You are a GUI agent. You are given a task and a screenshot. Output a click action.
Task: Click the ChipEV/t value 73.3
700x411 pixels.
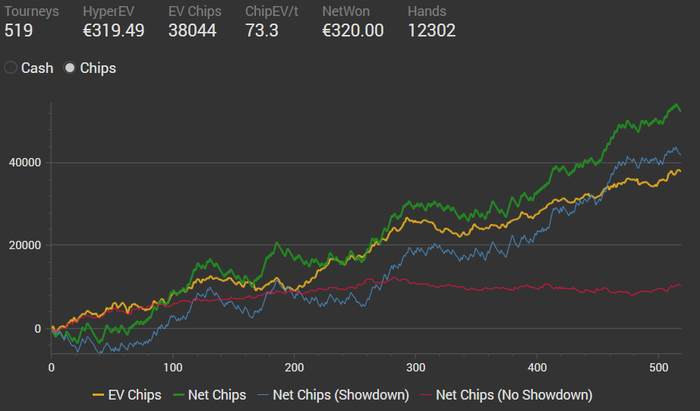click(262, 31)
